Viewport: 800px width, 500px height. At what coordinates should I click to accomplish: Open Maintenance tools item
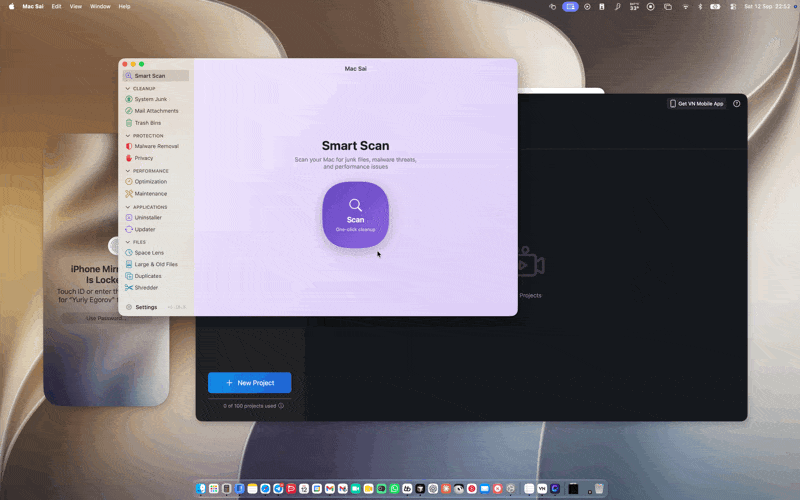coord(151,194)
